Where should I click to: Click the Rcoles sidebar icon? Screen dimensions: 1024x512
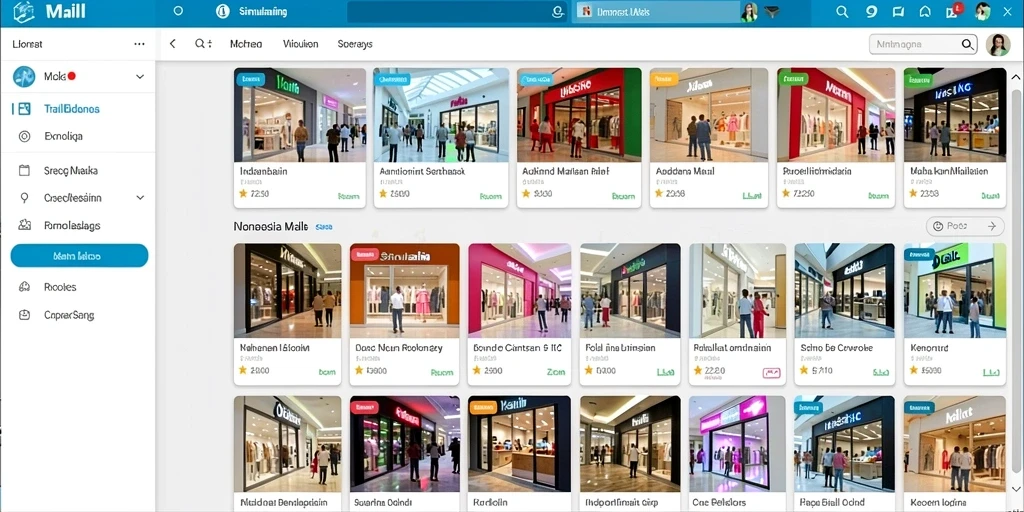(x=24, y=287)
